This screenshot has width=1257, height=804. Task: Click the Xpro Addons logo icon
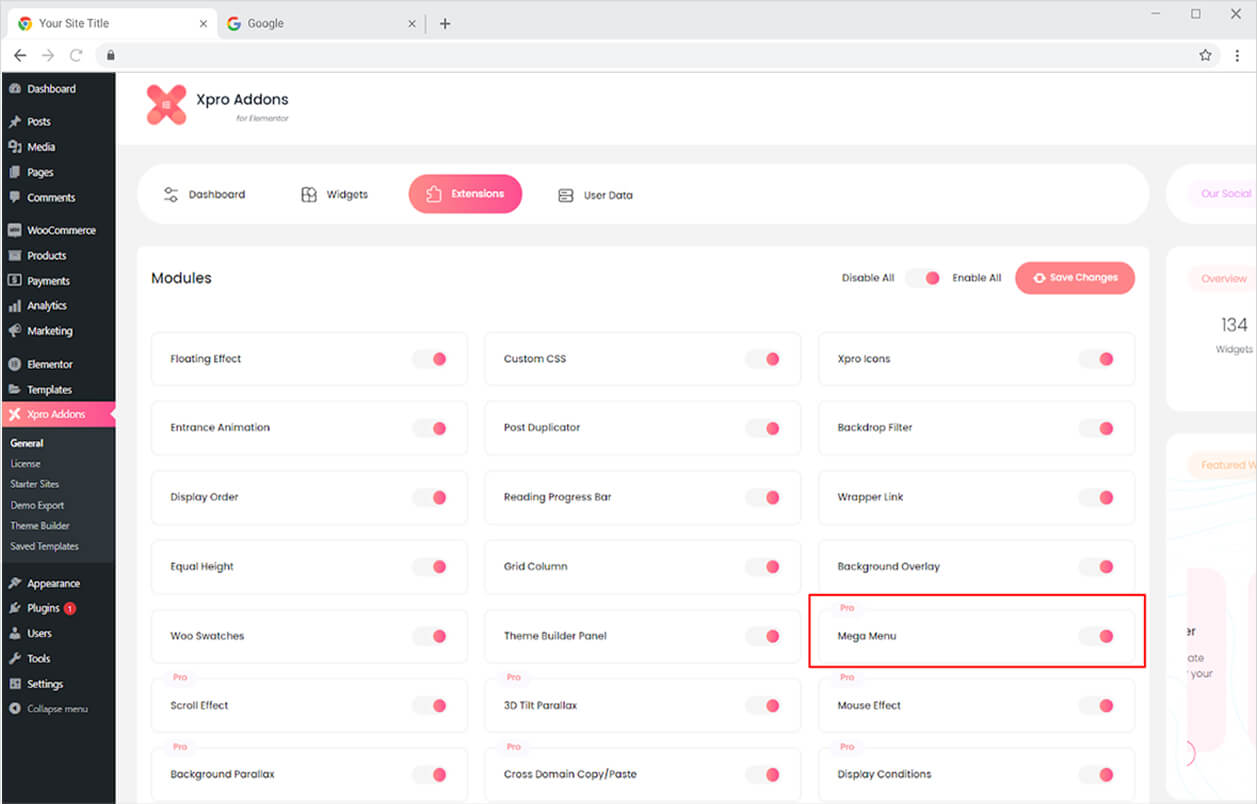pos(166,105)
